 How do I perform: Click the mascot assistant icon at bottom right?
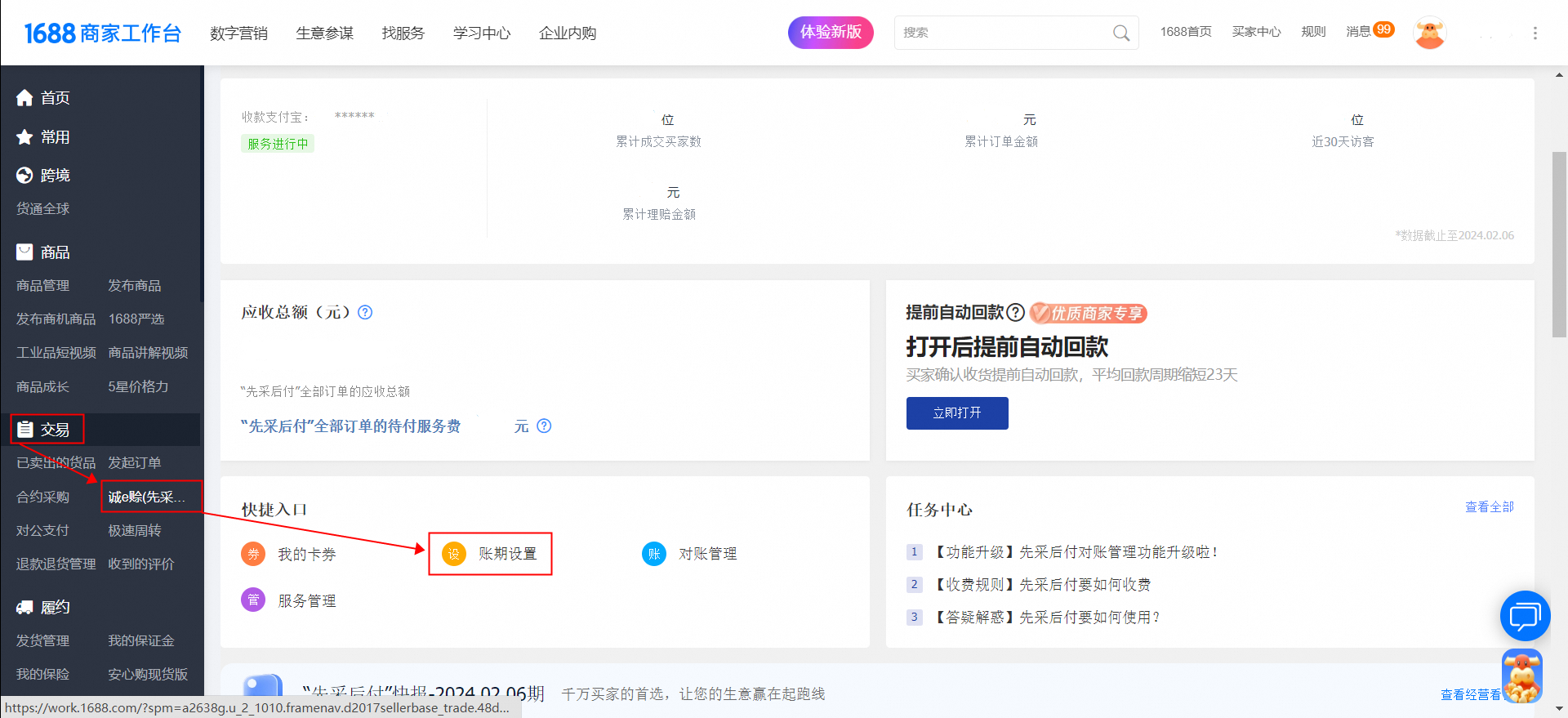(x=1522, y=676)
